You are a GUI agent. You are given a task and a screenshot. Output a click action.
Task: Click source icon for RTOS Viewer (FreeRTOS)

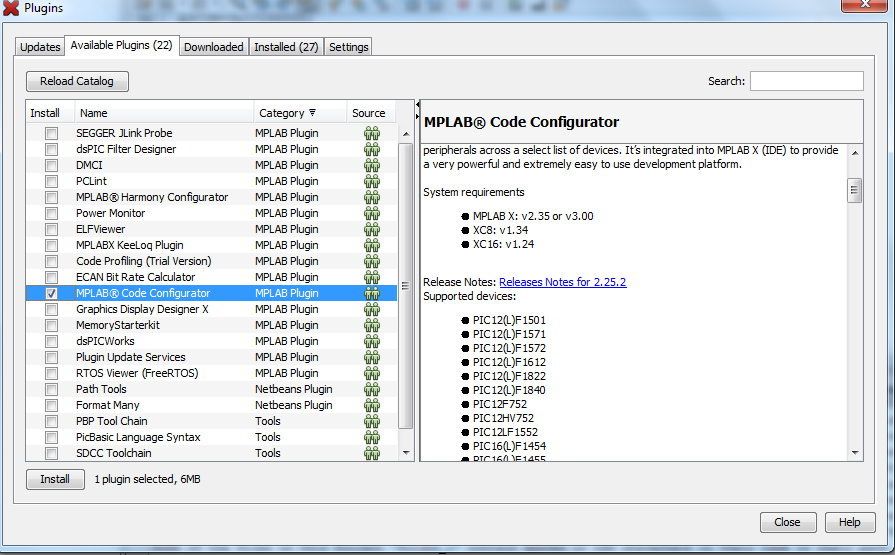pyautogui.click(x=372, y=373)
